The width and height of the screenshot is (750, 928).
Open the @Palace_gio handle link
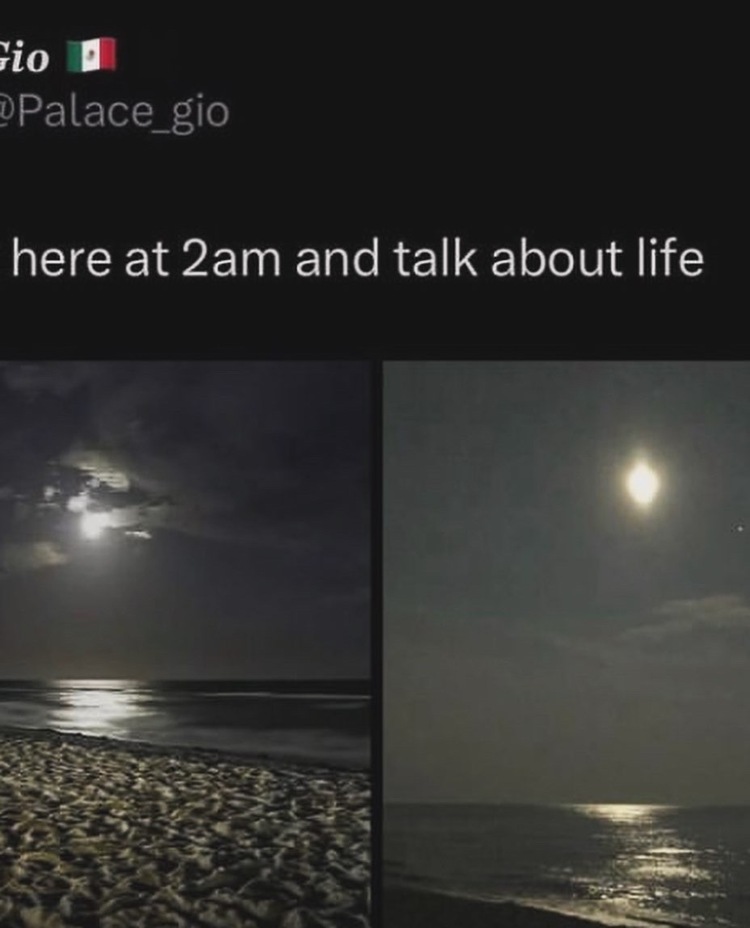click(x=114, y=111)
